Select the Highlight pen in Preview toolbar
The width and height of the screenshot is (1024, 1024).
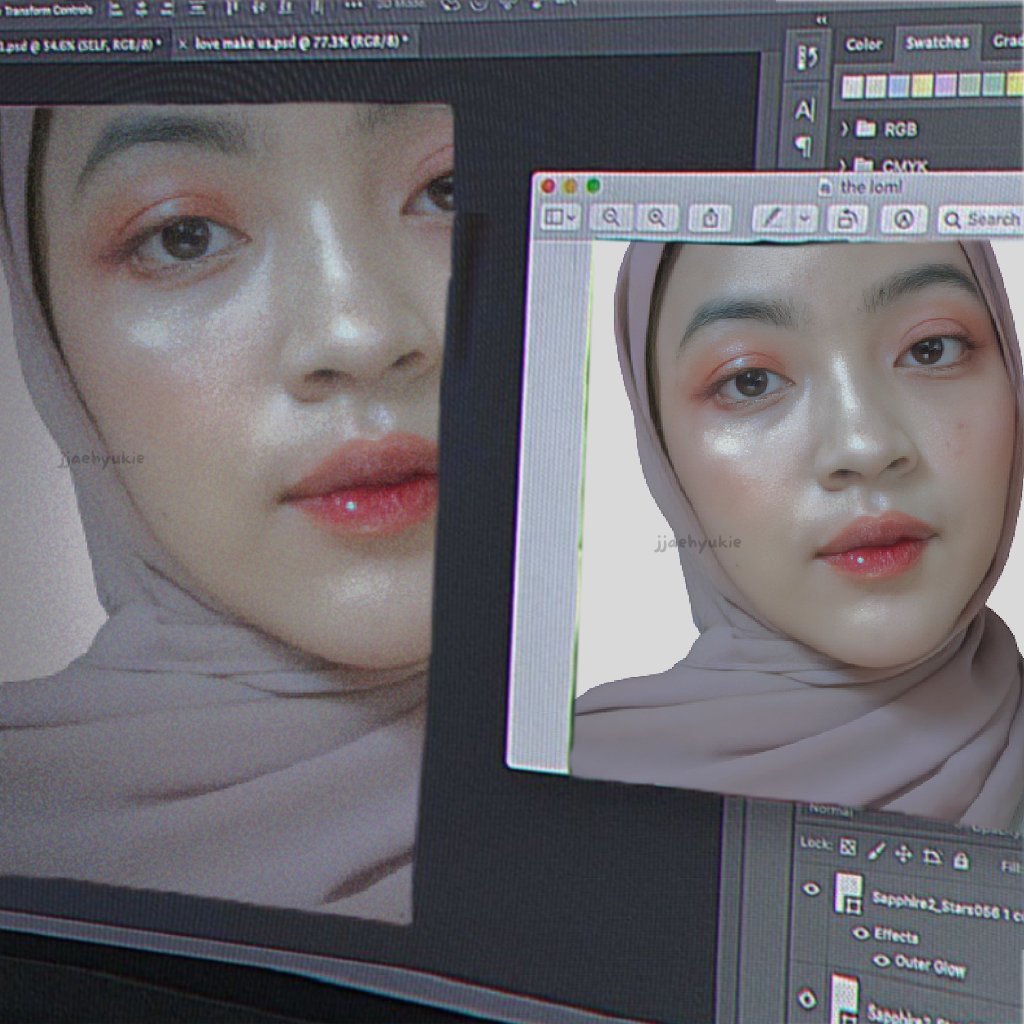coord(772,218)
